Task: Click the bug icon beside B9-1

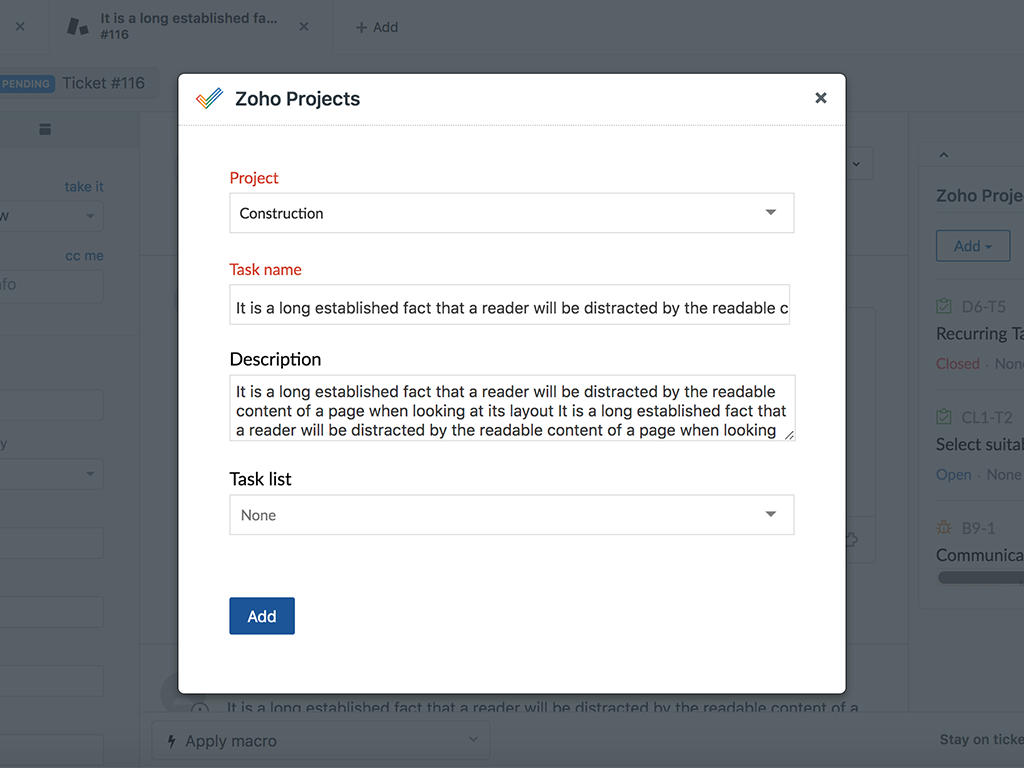Action: (943, 527)
